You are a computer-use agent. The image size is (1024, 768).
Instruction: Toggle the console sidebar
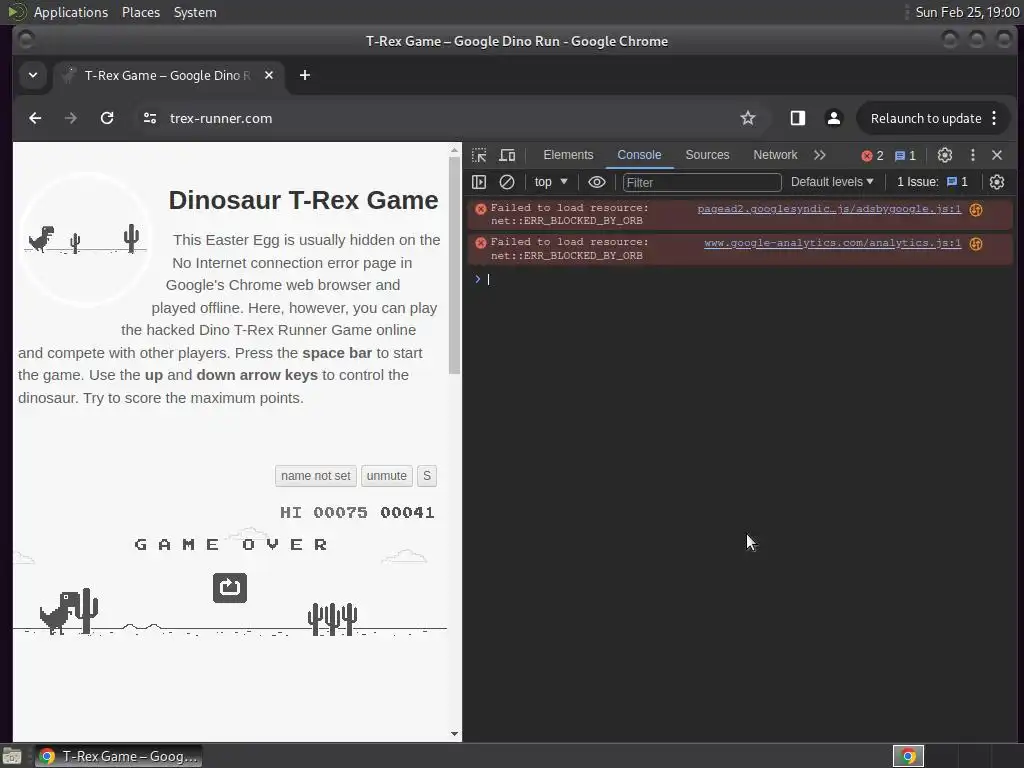[x=479, y=182]
